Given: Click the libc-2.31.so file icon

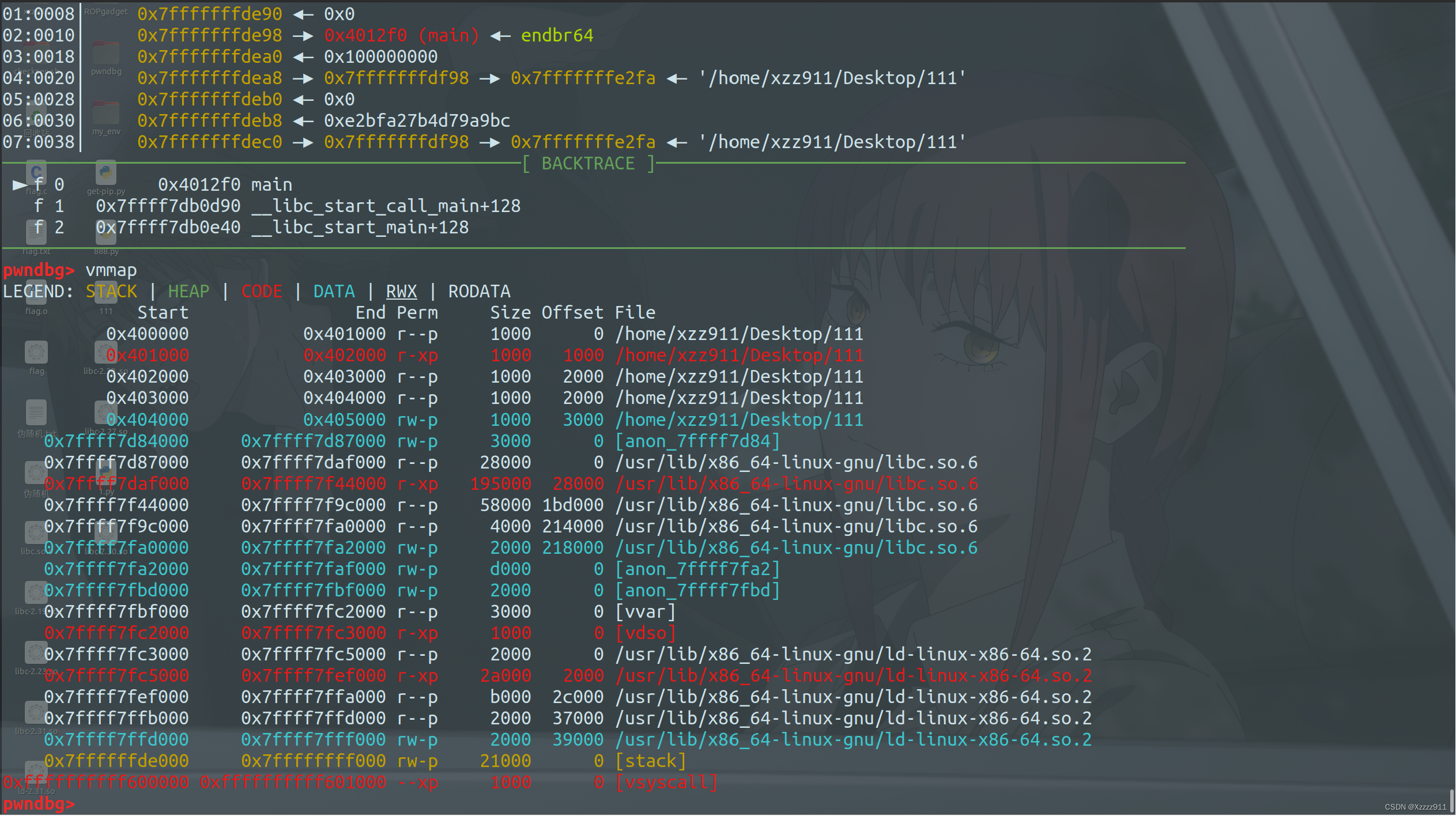Looking at the screenshot, I should click(x=36, y=712).
